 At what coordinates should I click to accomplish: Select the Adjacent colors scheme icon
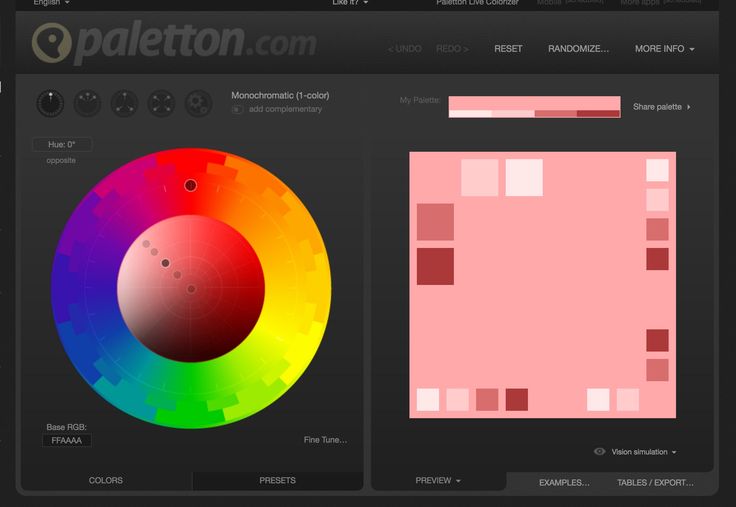point(87,103)
